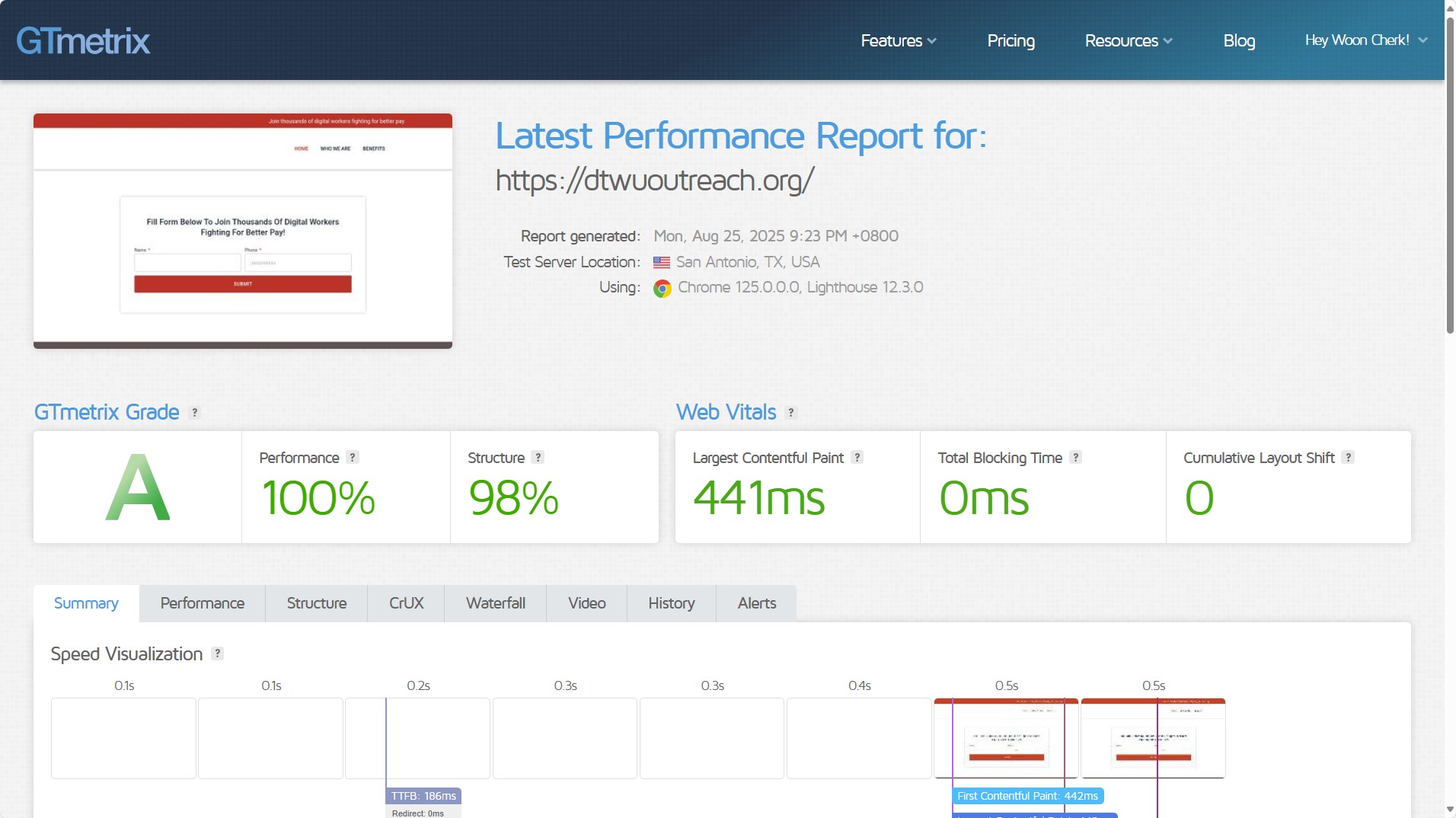Click the scrollbar down arrow

click(x=1450, y=810)
